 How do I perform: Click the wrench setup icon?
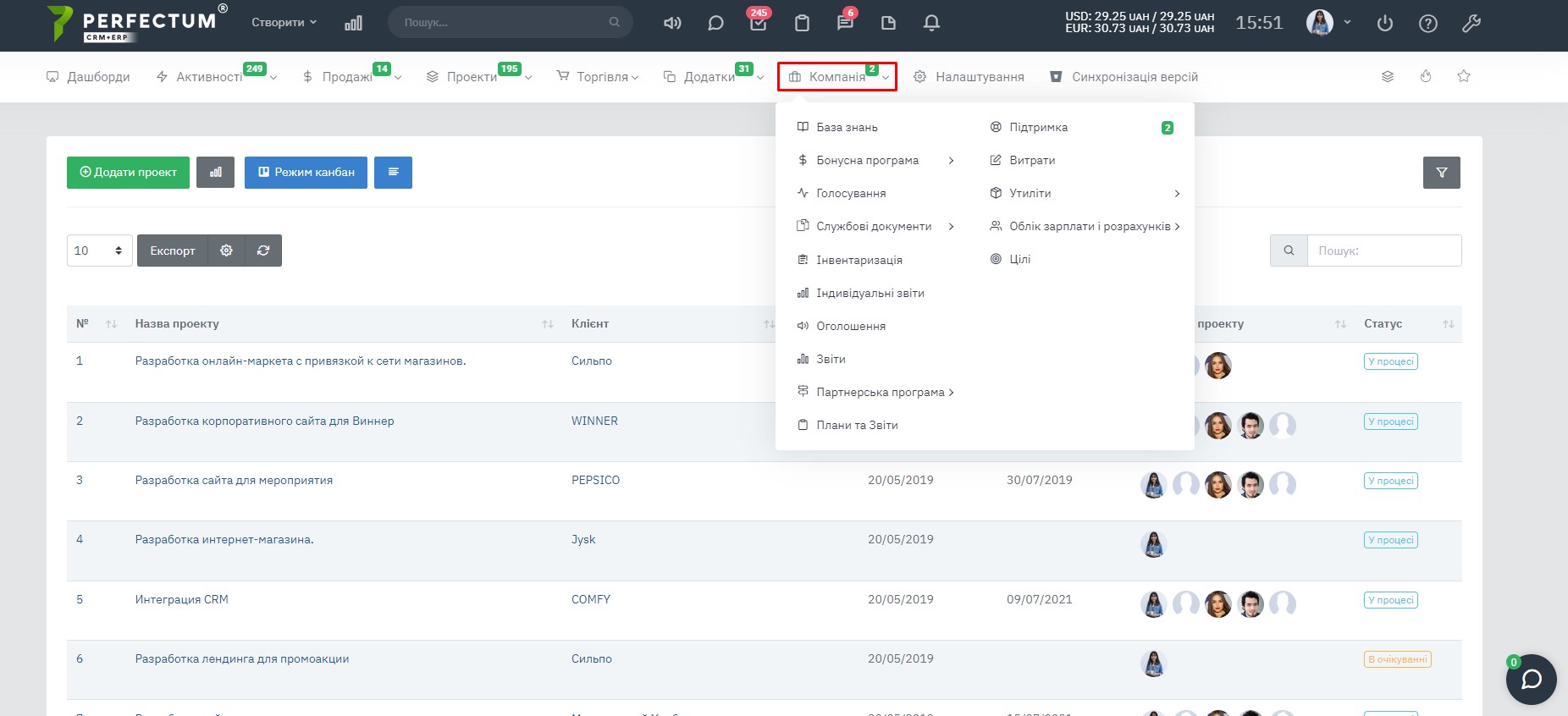click(x=1471, y=24)
